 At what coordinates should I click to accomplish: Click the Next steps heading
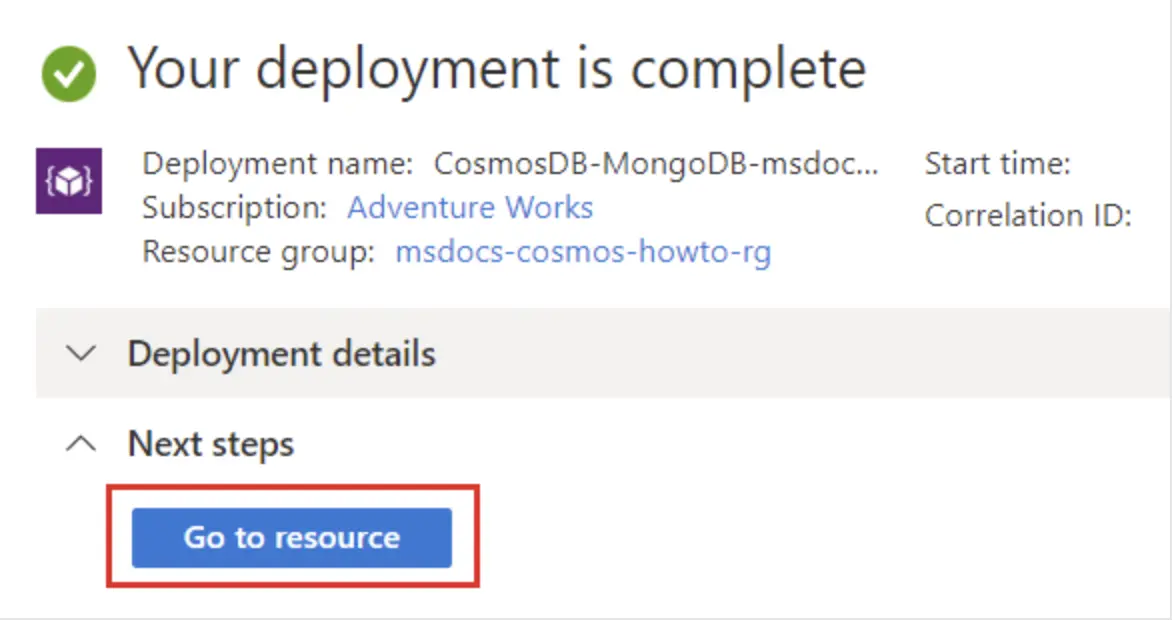coord(211,444)
